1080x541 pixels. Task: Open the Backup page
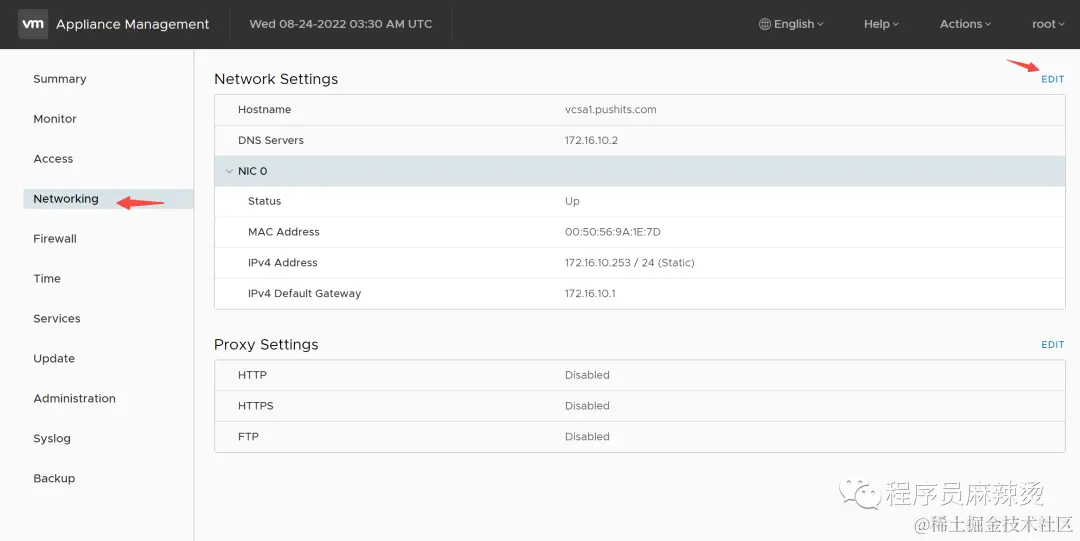(54, 479)
